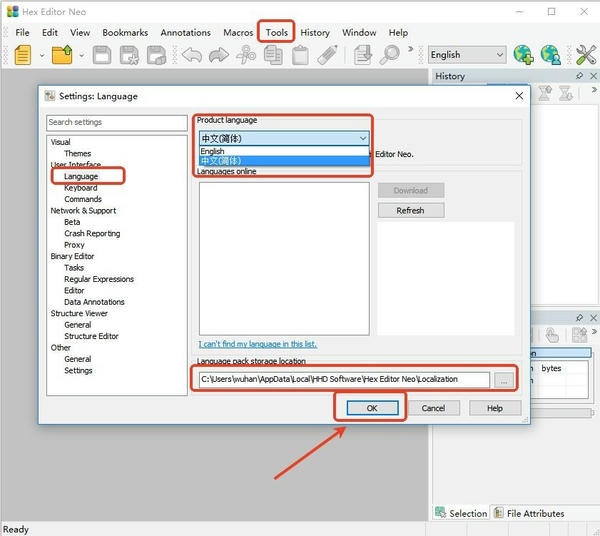
Task: Click the globe with user icon
Action: pyautogui.click(x=550, y=55)
